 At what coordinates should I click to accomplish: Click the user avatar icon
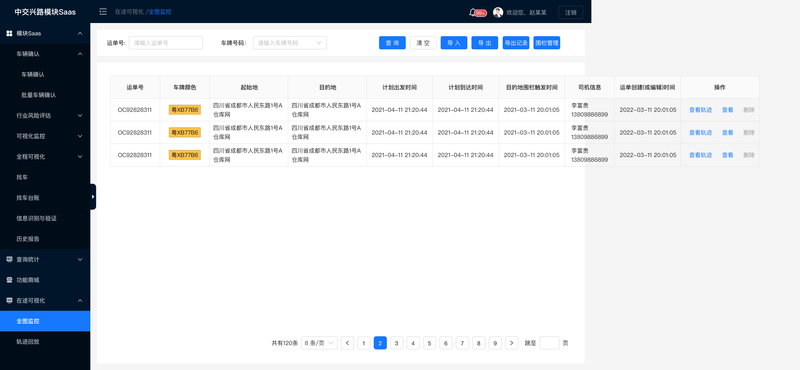[498, 12]
